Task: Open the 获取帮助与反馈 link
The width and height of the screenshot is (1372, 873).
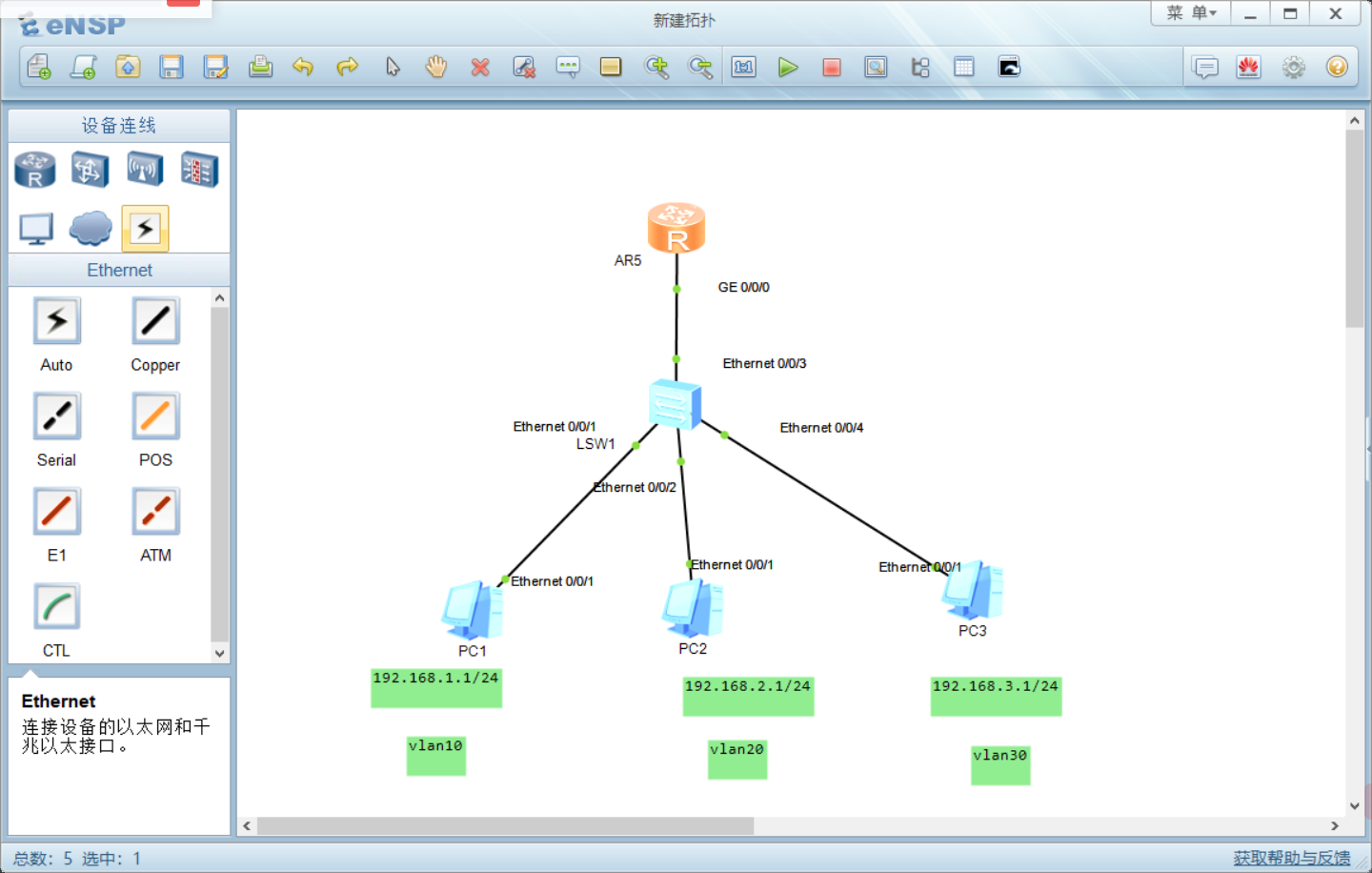Action: [x=1292, y=858]
